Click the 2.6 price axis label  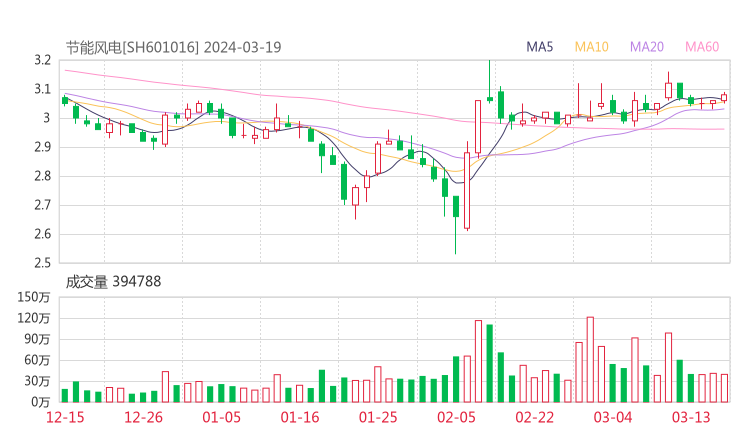coord(42,234)
